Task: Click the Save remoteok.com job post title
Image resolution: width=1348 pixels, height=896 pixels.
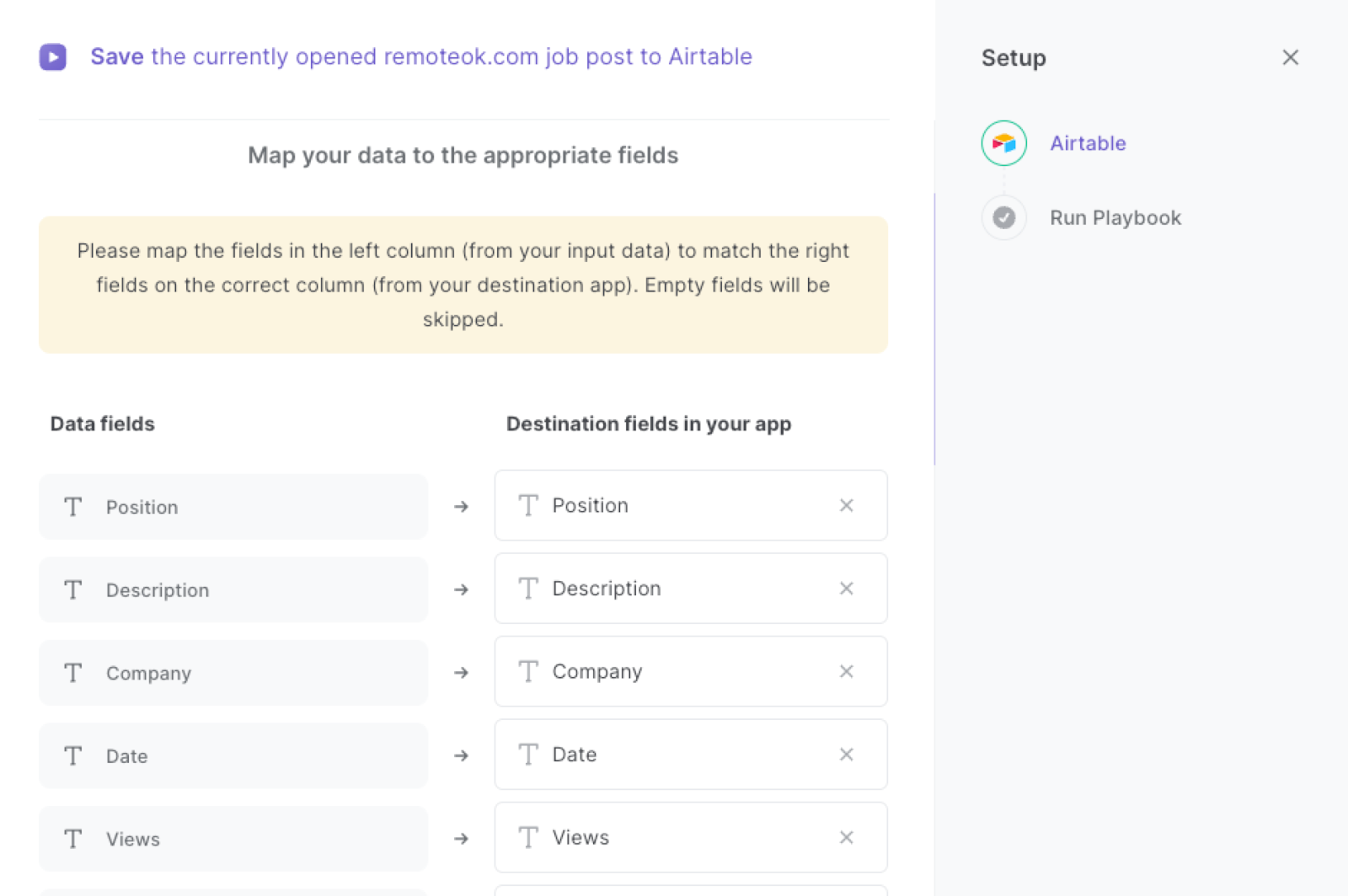Action: coord(421,56)
